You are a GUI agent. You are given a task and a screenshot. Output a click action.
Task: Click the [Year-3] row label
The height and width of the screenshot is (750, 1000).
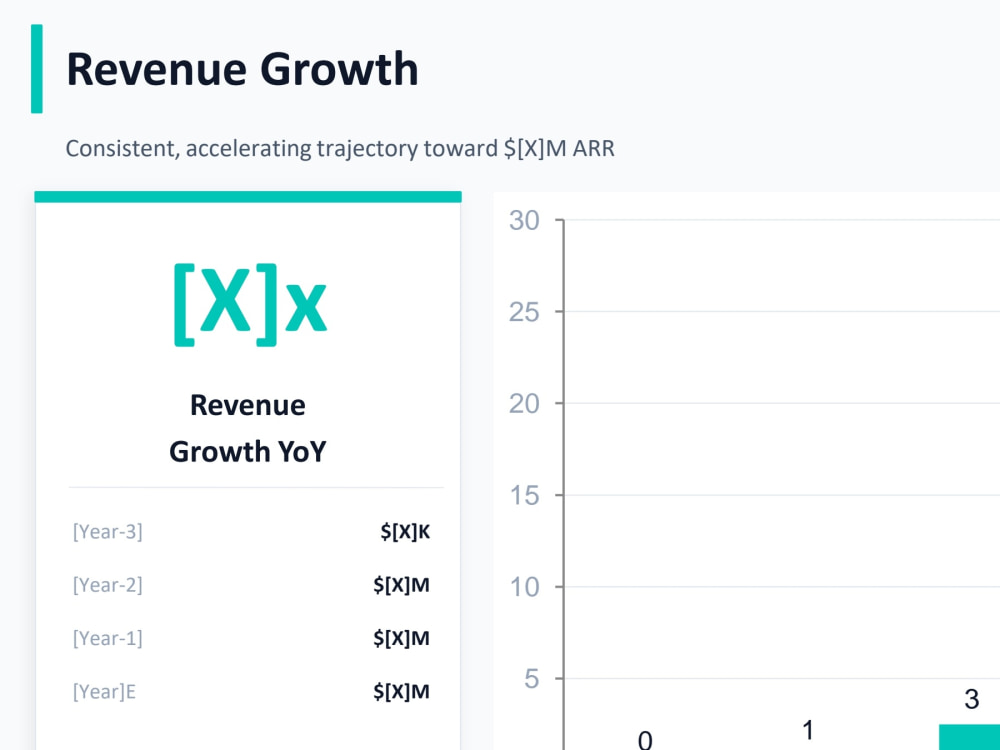108,531
